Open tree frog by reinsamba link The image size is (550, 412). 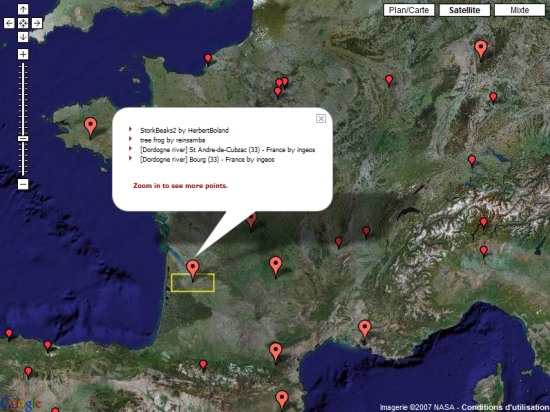click(x=172, y=140)
